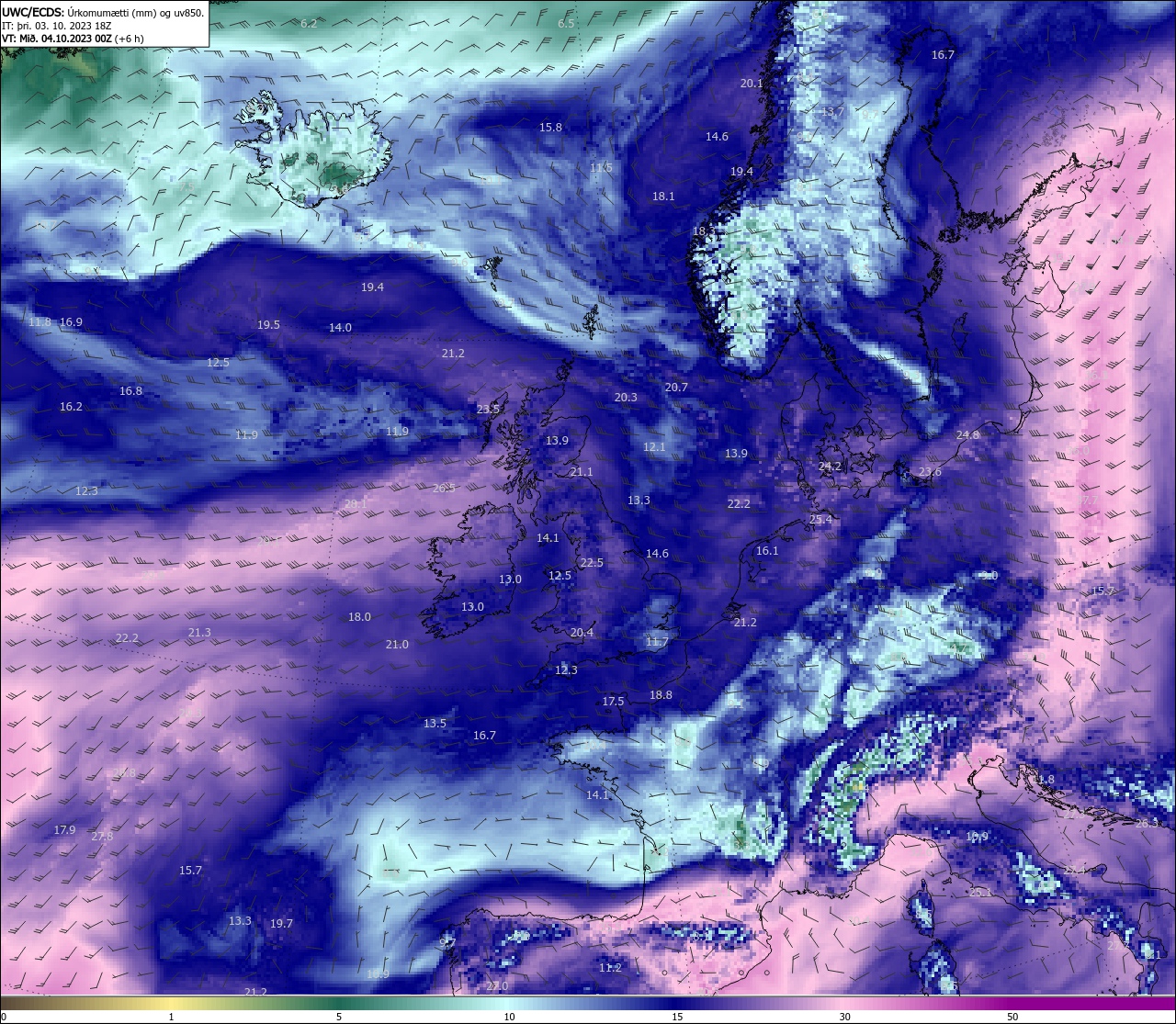Select the 14.0 value label

340,328
